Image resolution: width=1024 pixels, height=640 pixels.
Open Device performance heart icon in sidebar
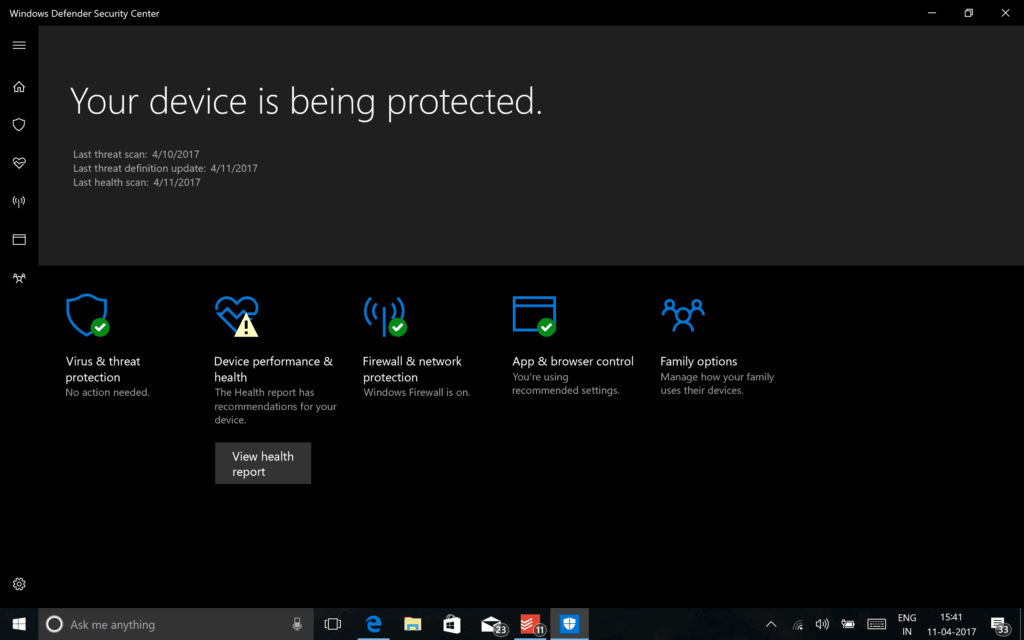click(x=19, y=163)
